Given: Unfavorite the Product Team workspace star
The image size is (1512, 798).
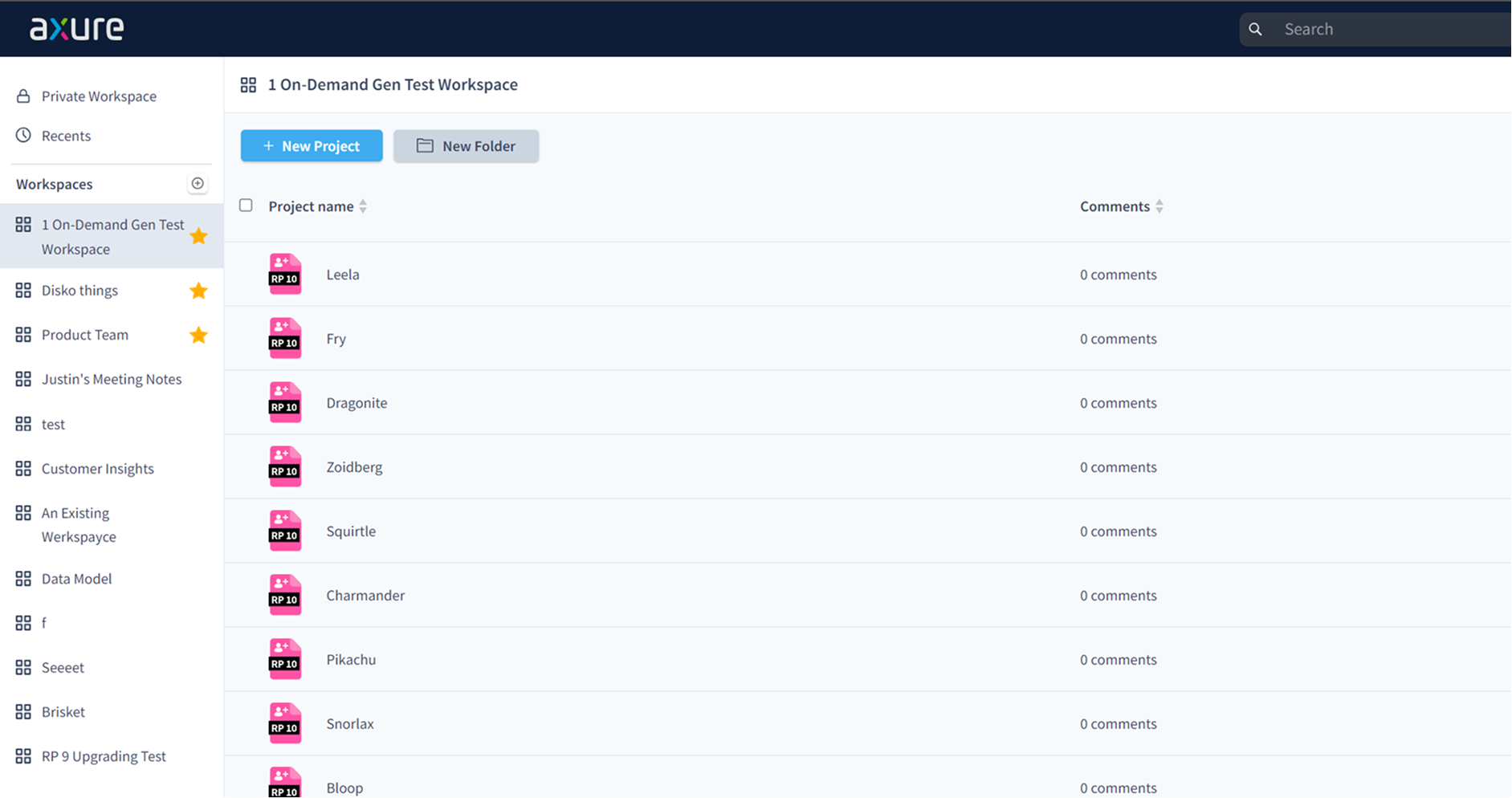Looking at the screenshot, I should [x=198, y=335].
